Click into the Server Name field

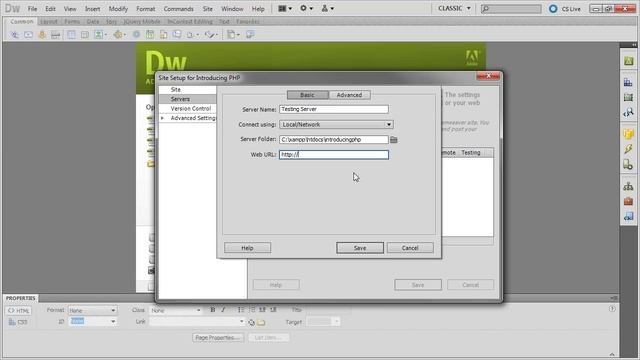[334, 109]
